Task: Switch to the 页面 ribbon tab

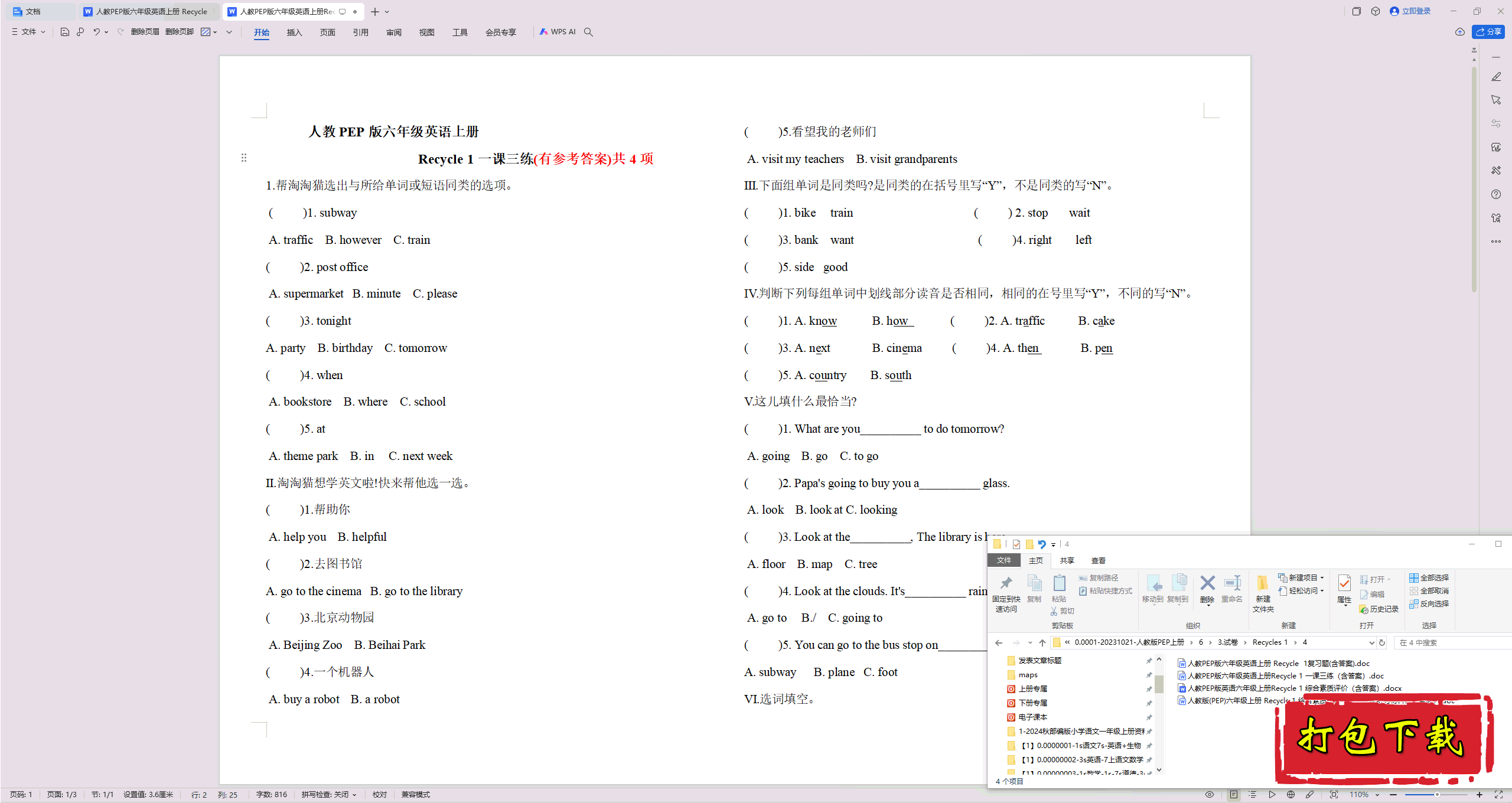Action: 327,32
